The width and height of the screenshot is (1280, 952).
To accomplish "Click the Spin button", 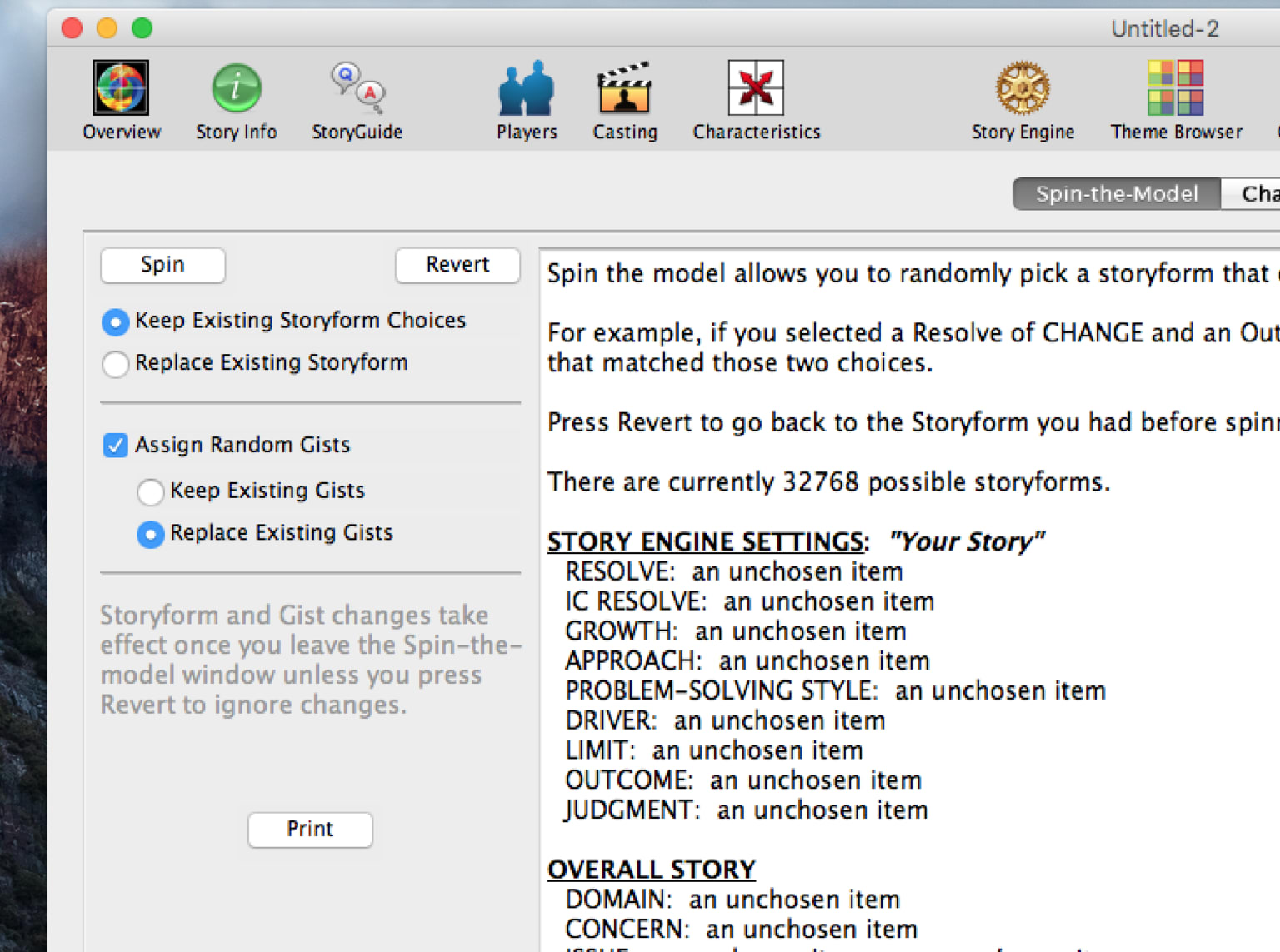I will coord(162,265).
